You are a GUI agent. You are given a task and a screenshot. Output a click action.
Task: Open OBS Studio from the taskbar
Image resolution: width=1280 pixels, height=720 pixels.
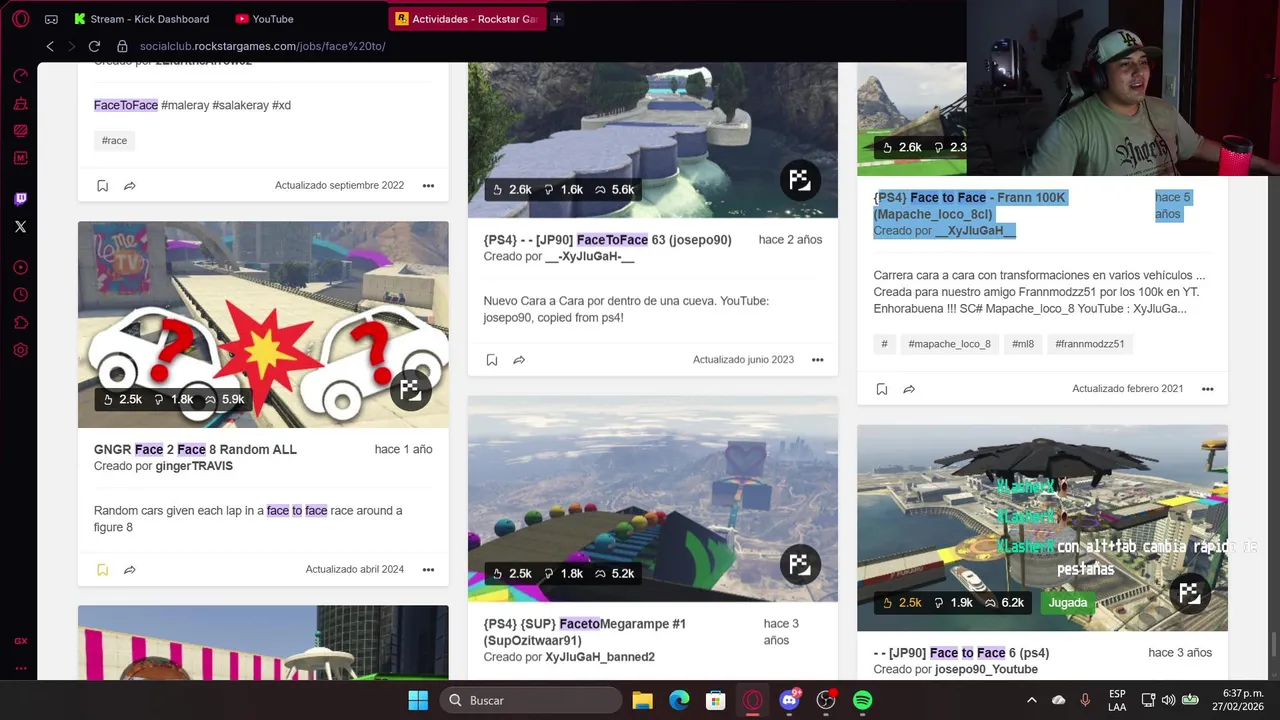(826, 700)
